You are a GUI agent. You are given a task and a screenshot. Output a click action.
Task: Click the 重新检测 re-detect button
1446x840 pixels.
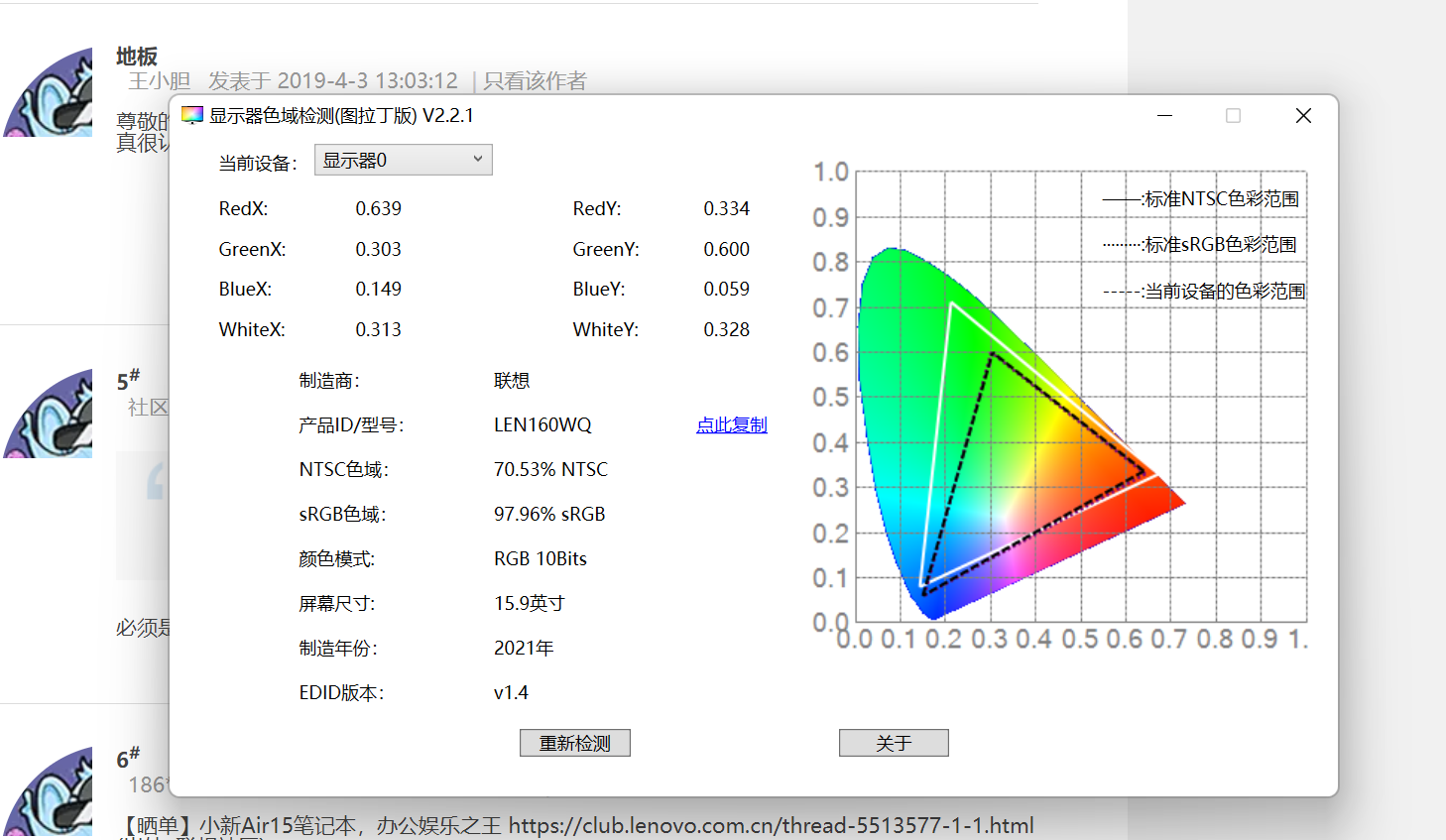[575, 743]
